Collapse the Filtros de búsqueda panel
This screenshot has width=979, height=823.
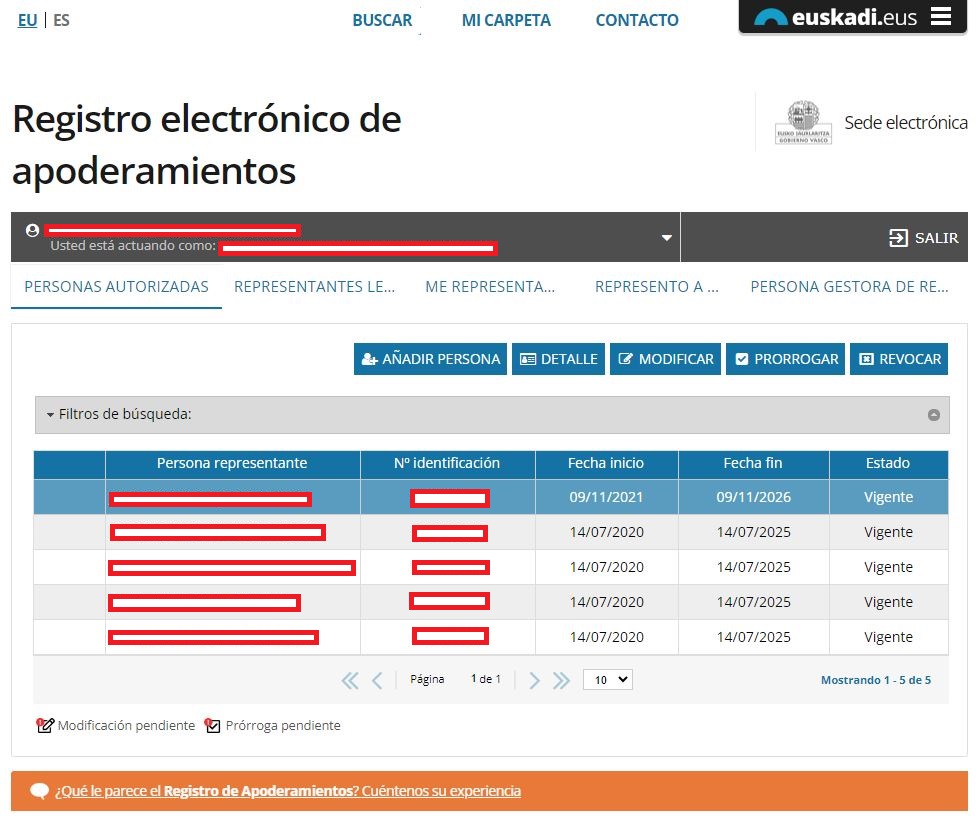pyautogui.click(x=935, y=414)
